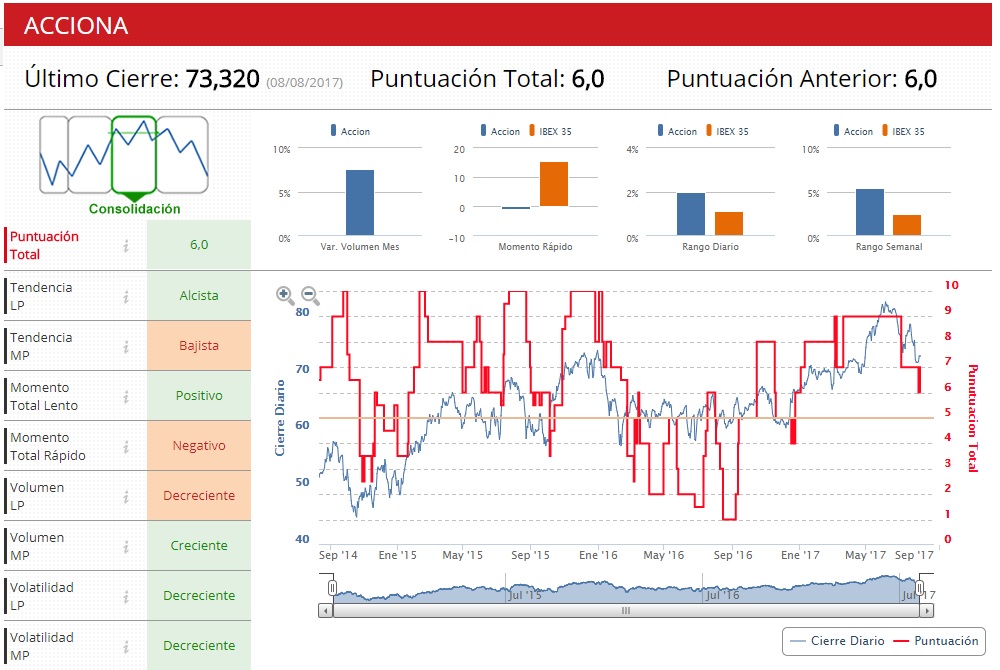1000x670 pixels.
Task: Select the Negativo value cell
Action: pos(199,446)
